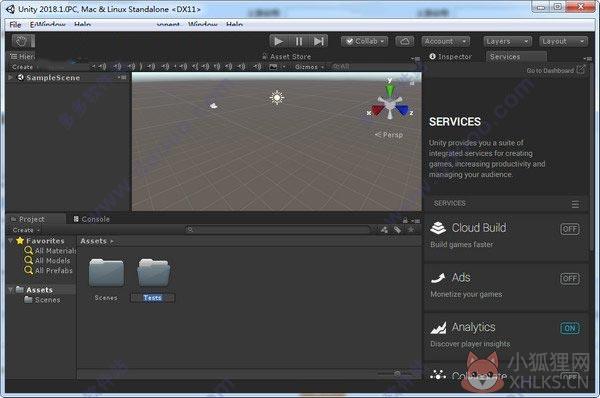This screenshot has width=600, height=398.
Task: Switch to the Asset Store tab
Action: (x=287, y=57)
